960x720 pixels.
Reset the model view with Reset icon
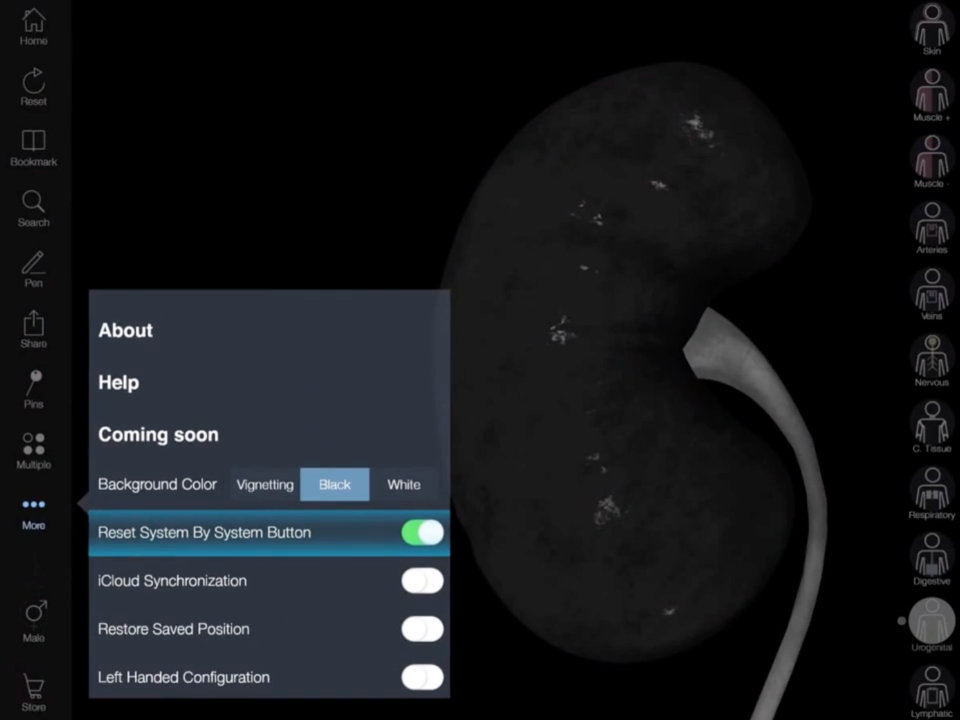(33, 85)
